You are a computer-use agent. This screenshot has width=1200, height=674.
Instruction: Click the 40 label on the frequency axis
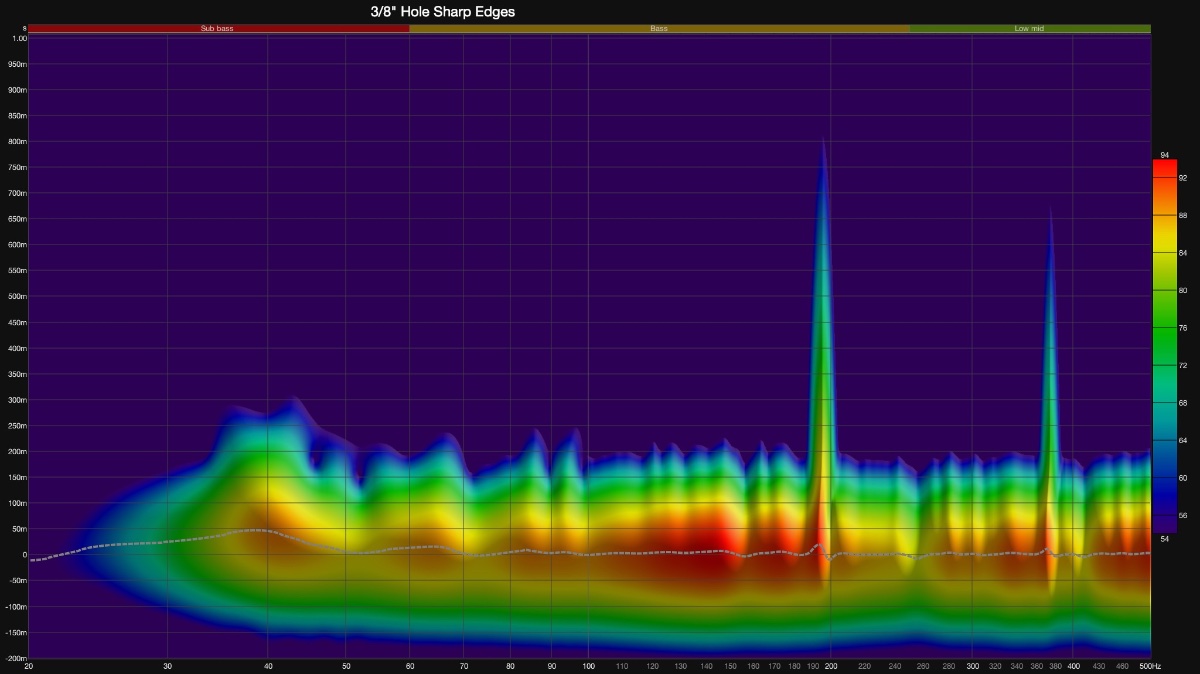pyautogui.click(x=268, y=666)
